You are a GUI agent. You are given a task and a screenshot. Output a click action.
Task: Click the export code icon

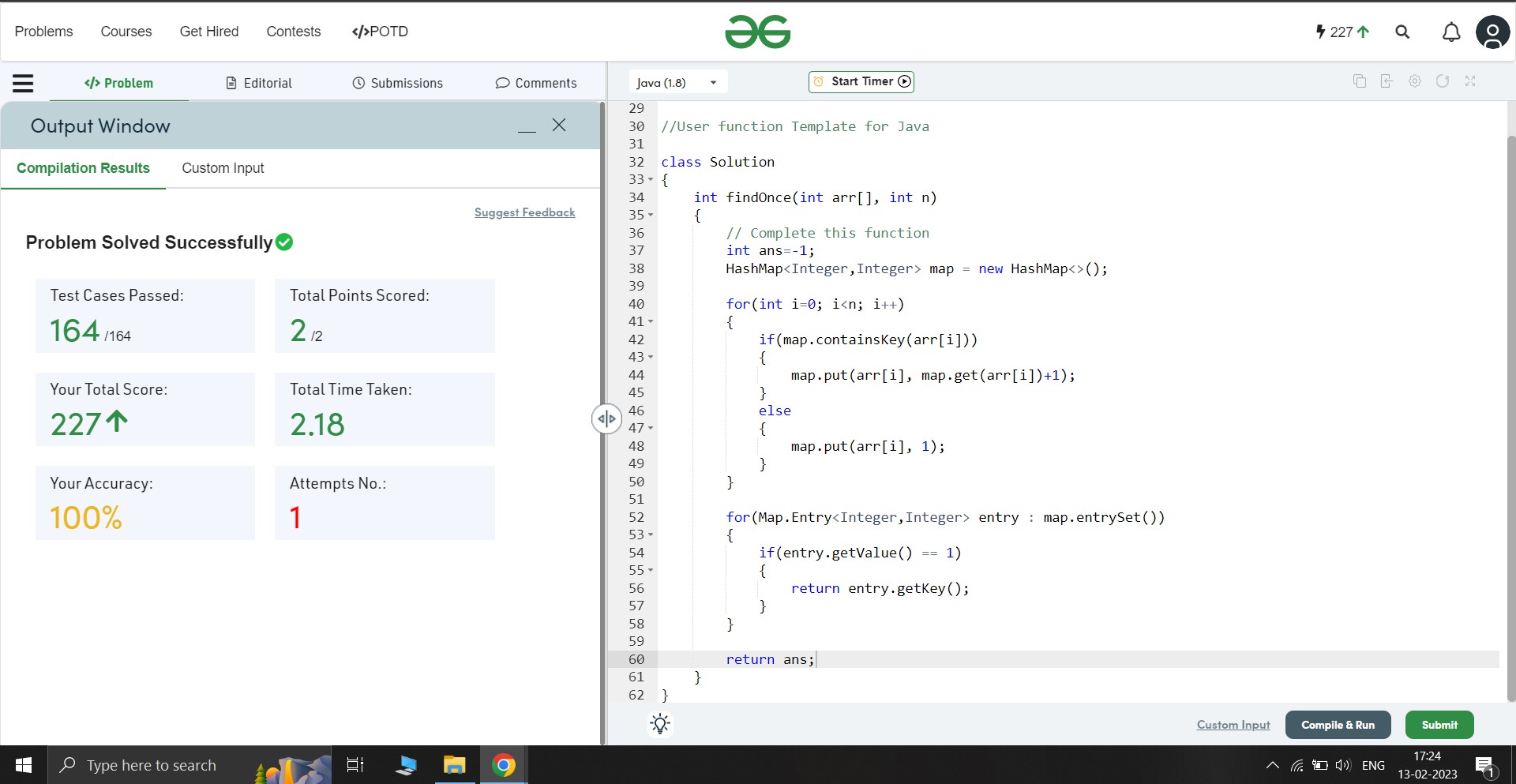click(x=1387, y=81)
